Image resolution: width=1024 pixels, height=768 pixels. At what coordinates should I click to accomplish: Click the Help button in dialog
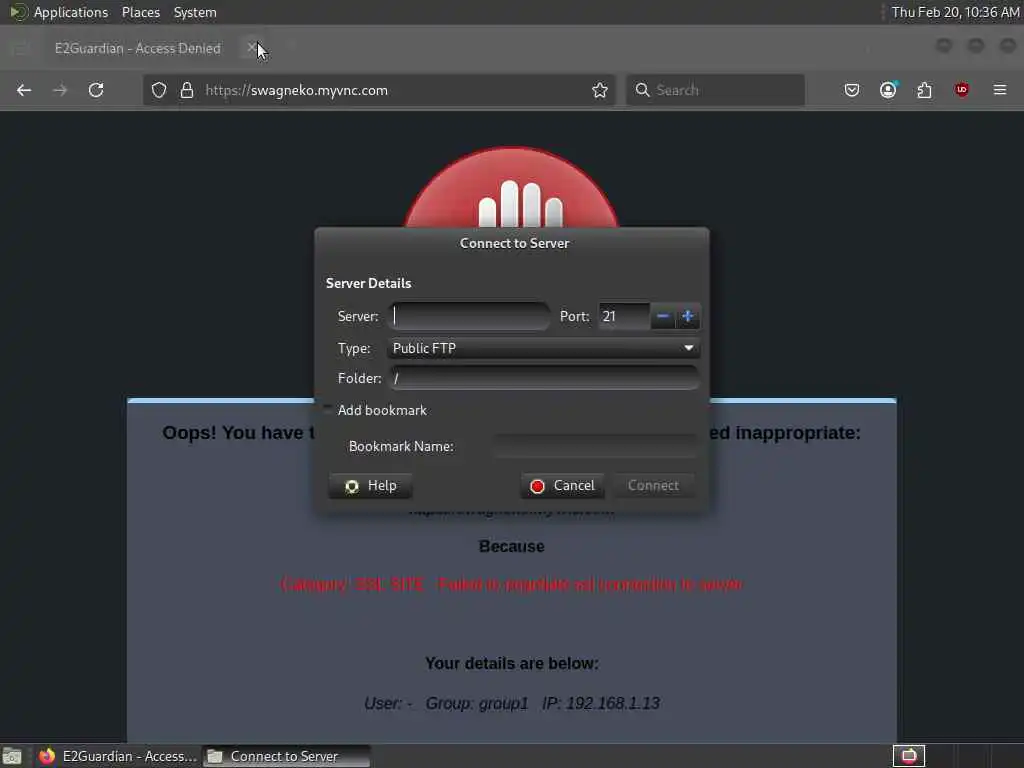point(370,486)
